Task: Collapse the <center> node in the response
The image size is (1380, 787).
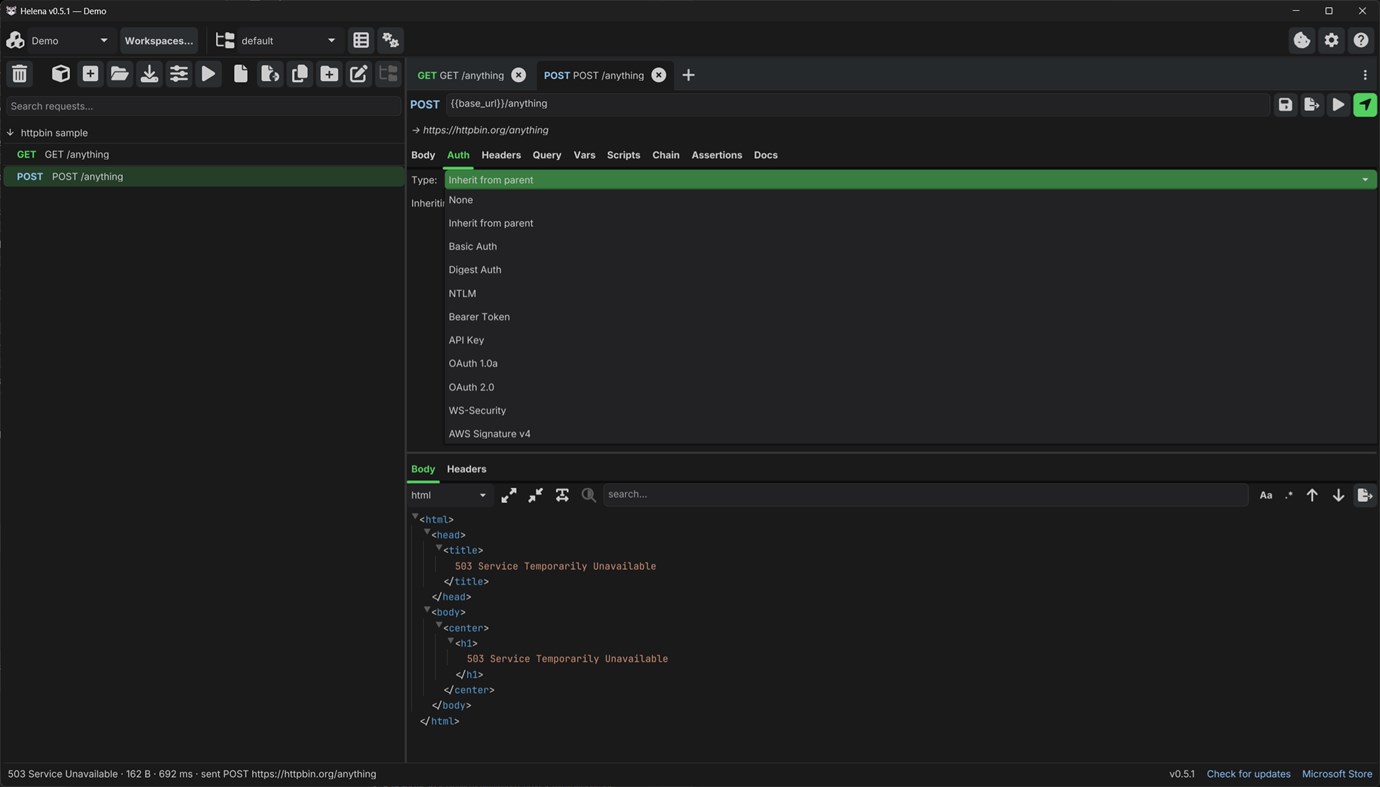Action: click(439, 626)
